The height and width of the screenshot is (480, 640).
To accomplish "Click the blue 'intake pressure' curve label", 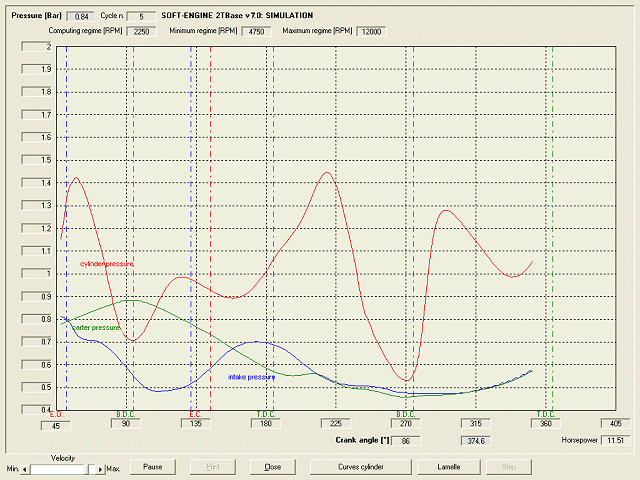I will (251, 377).
